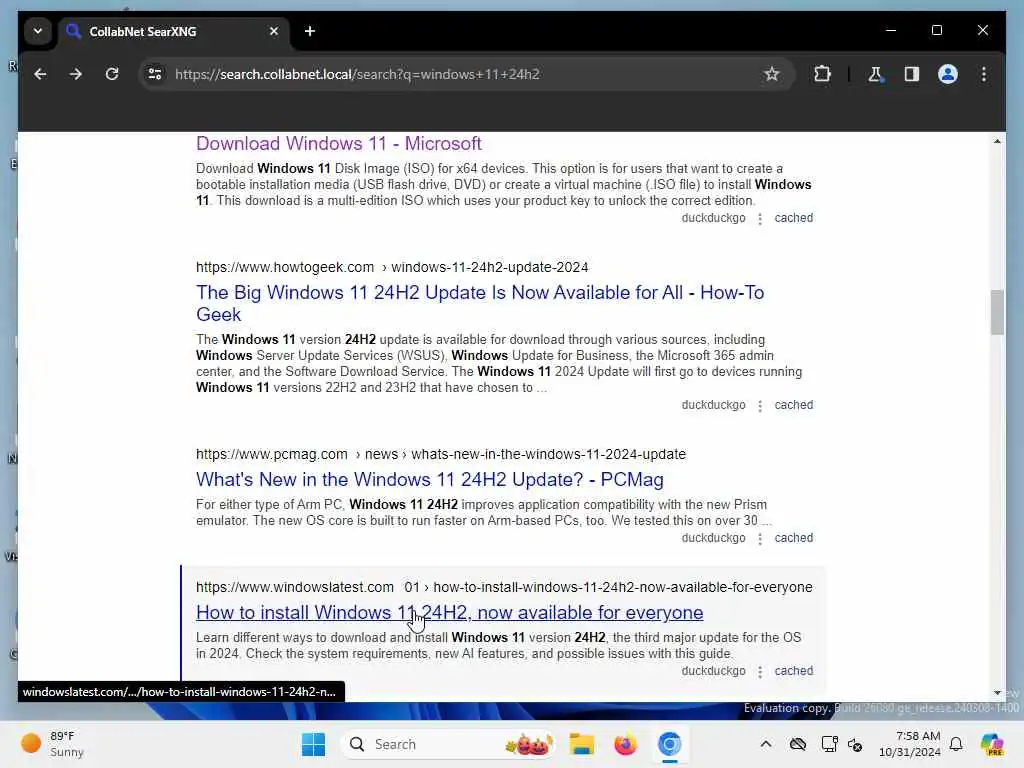Click the scrollbar down arrow

[997, 693]
